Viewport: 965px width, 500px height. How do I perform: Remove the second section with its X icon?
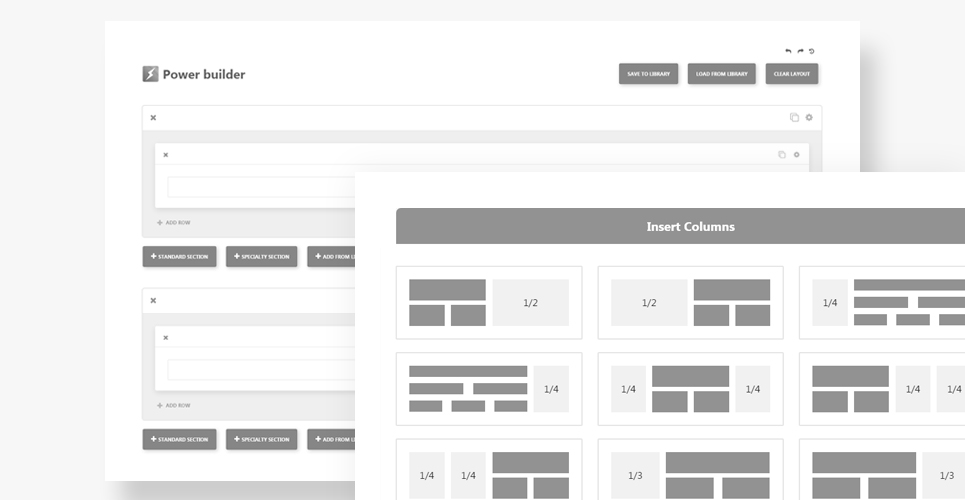point(153,301)
